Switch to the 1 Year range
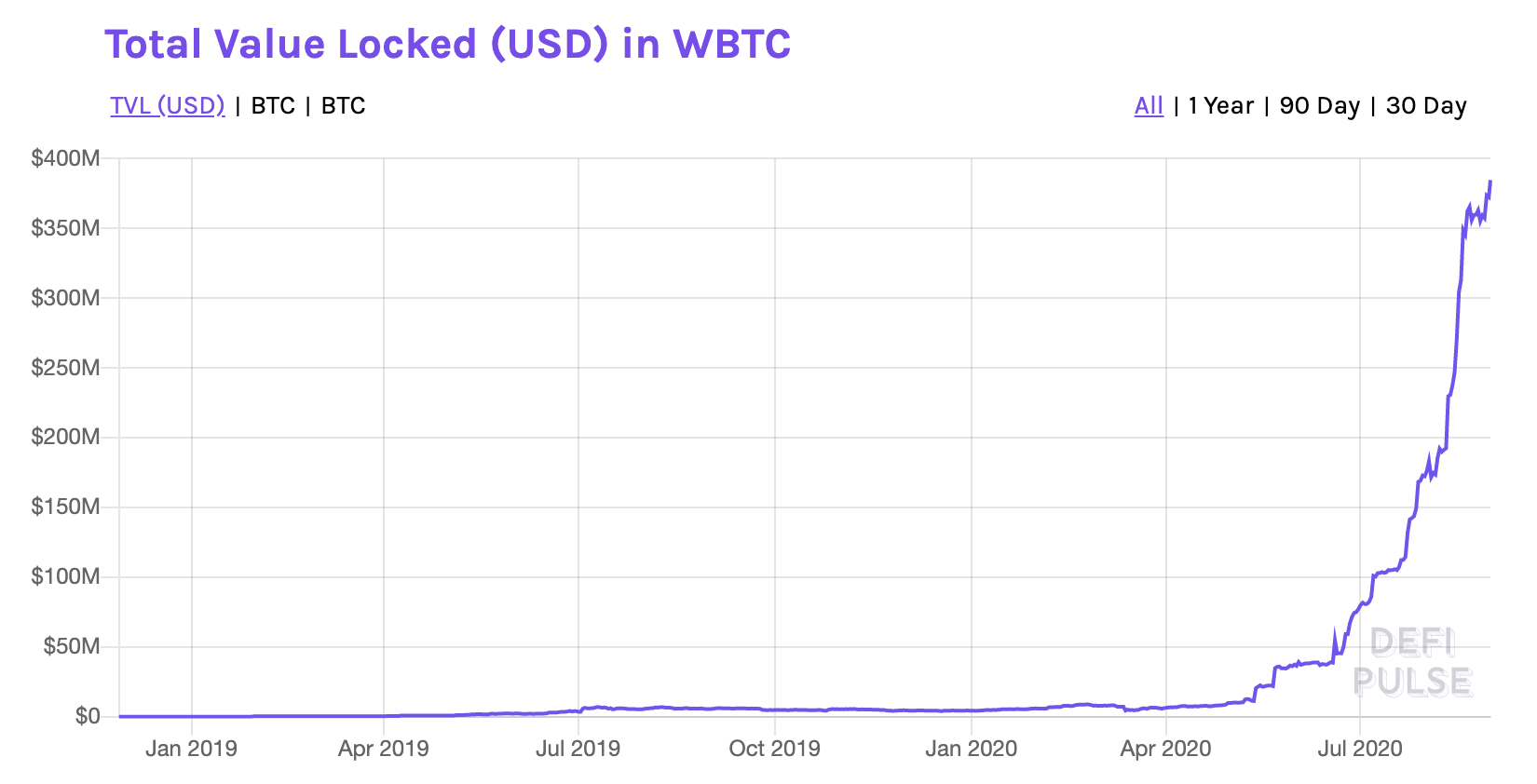1537x784 pixels. tap(1220, 106)
